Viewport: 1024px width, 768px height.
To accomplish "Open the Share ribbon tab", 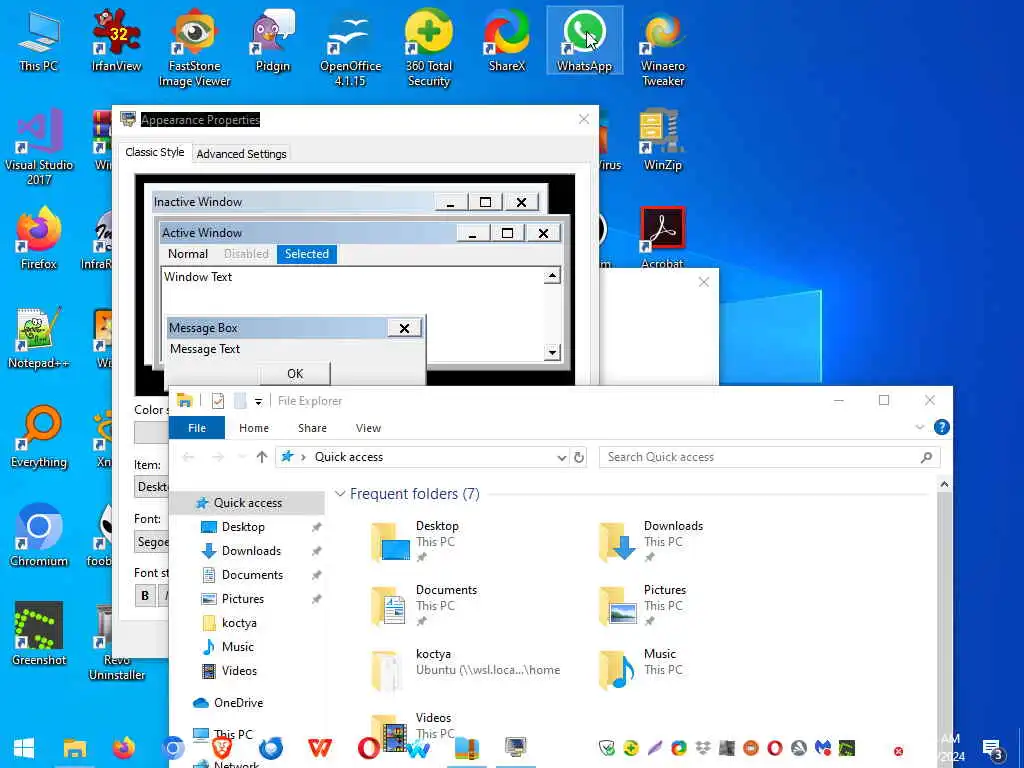I will (312, 428).
